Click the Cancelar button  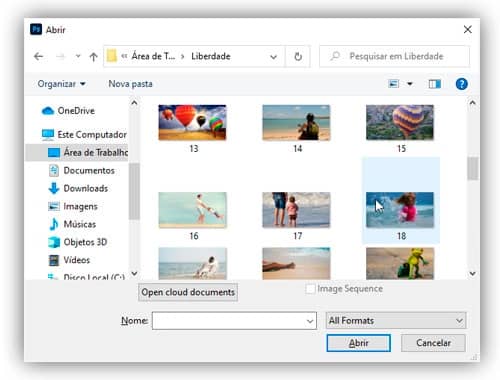[433, 343]
